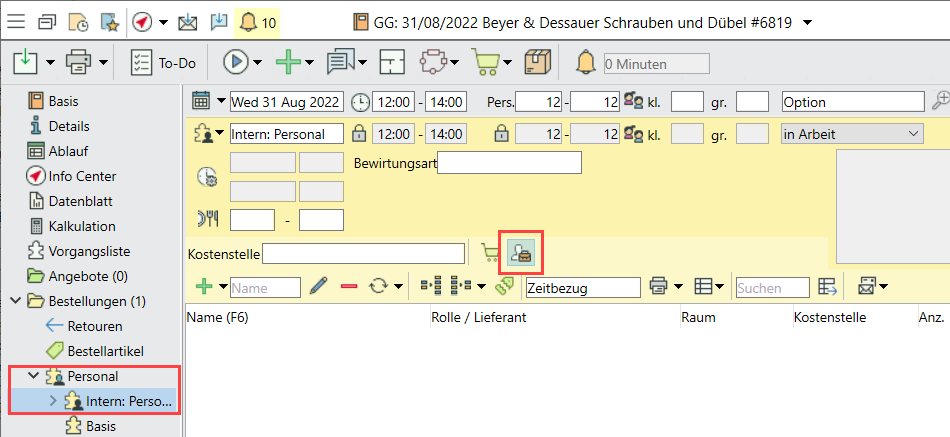
Task: Open Info Center in the sidebar
Action: 81,176
